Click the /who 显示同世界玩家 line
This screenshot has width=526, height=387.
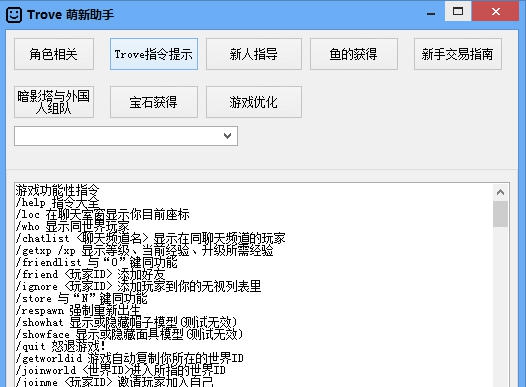point(72,227)
